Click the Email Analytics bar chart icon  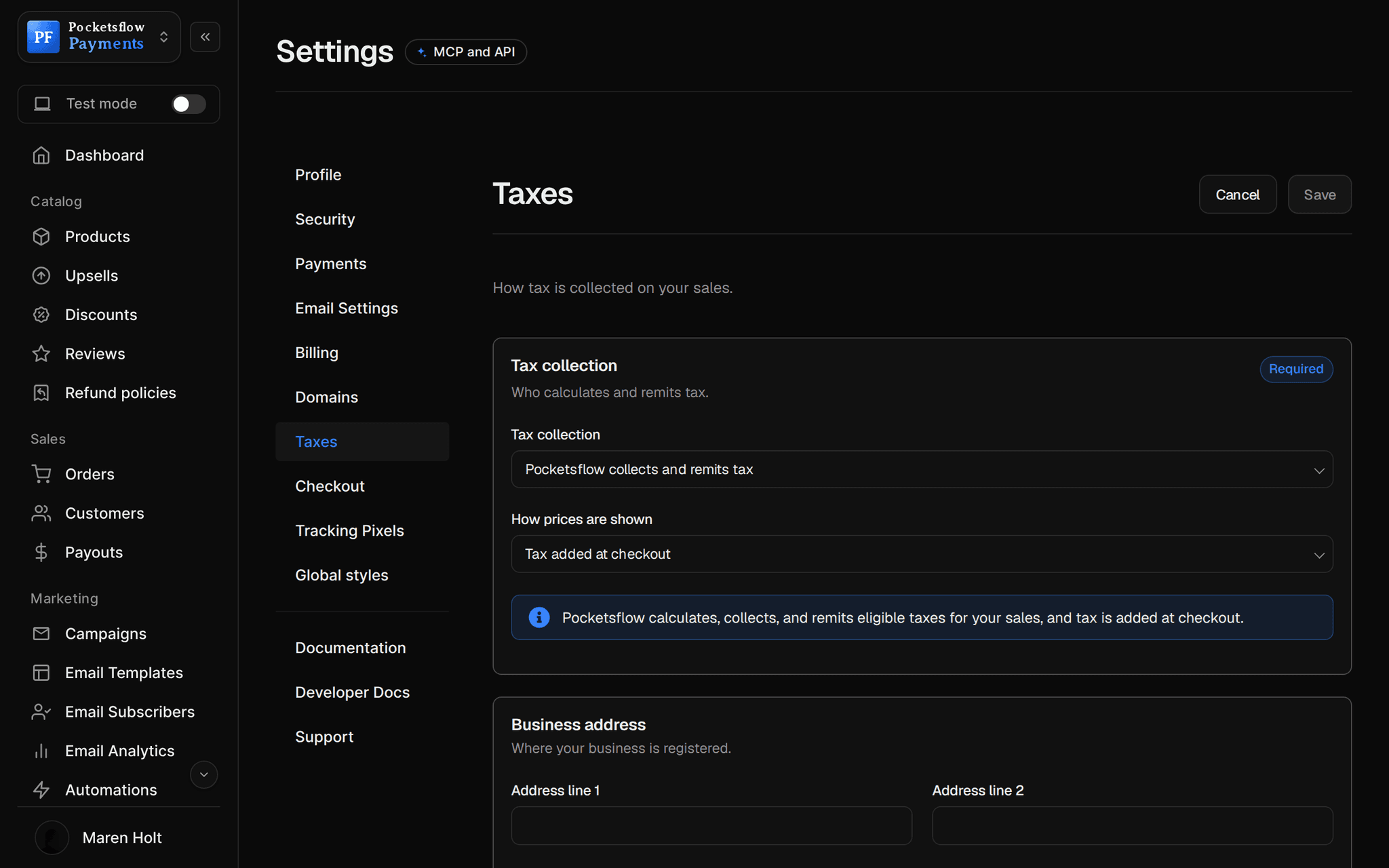(41, 751)
